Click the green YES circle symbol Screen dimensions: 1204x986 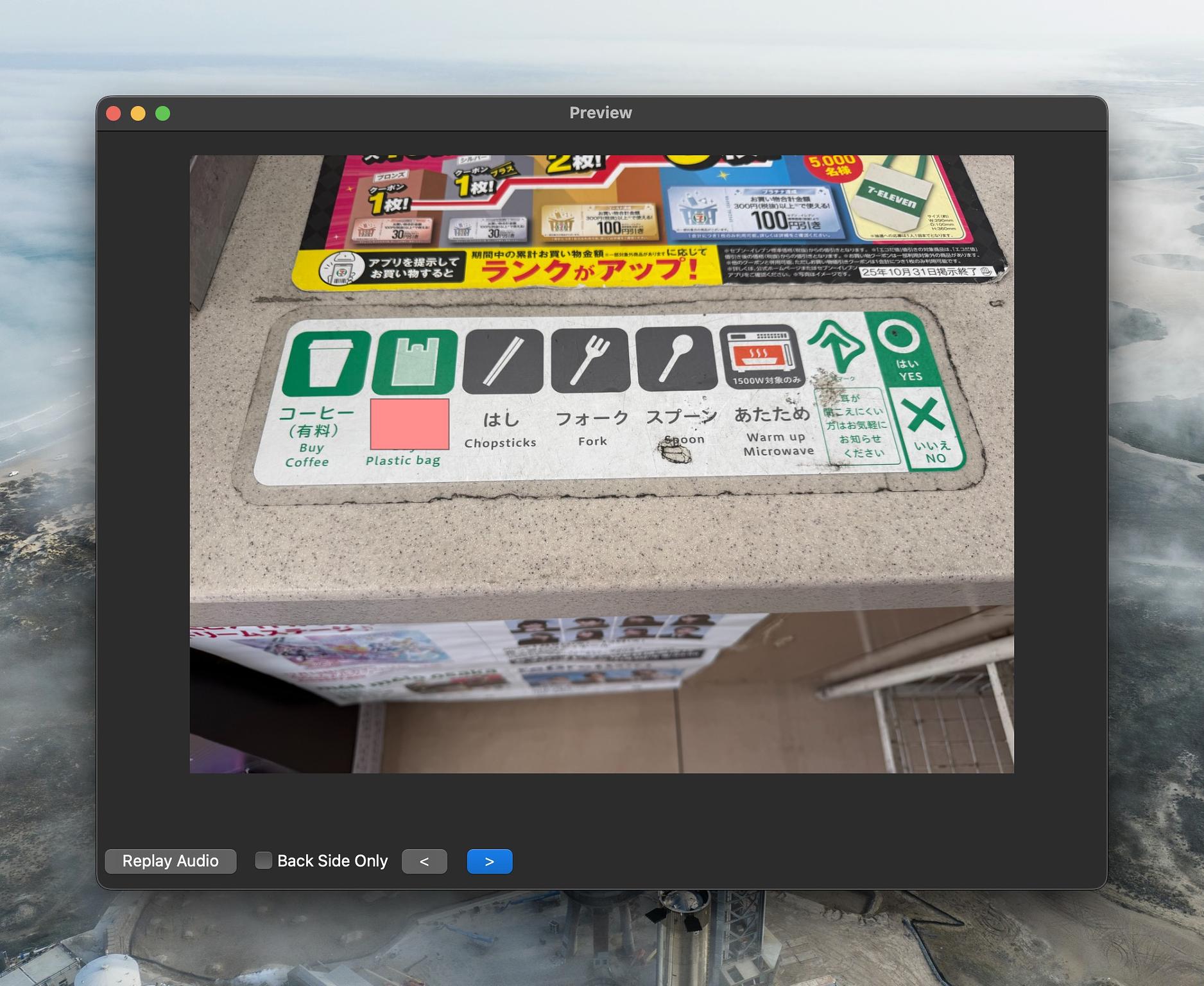[x=896, y=336]
